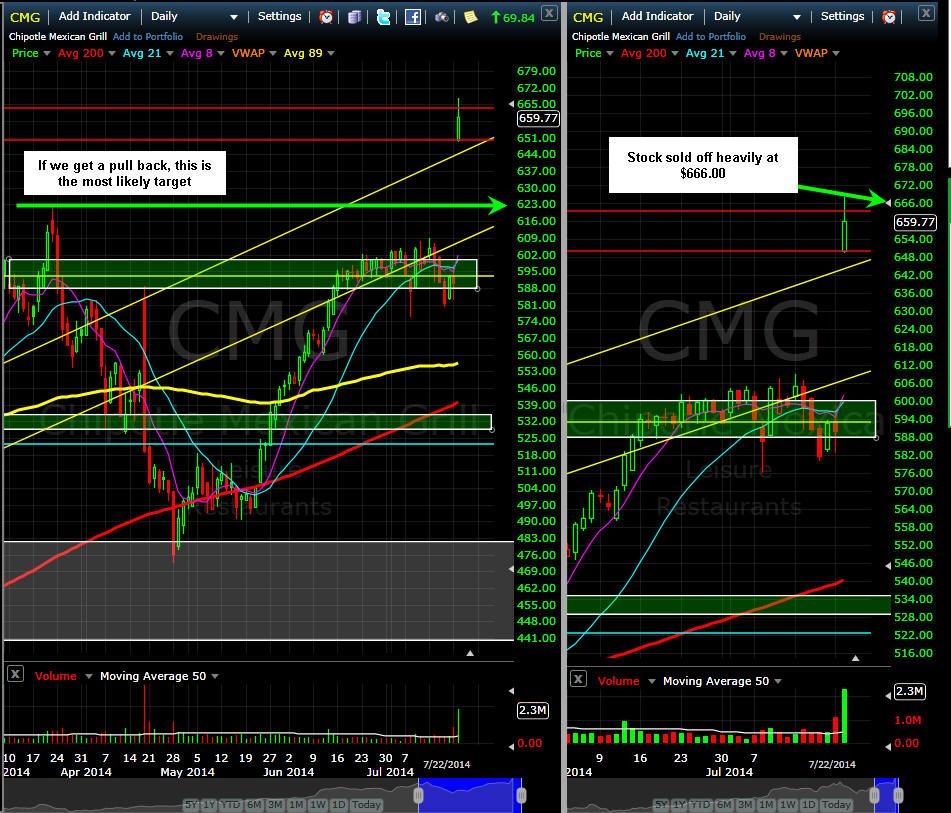Image resolution: width=951 pixels, height=813 pixels.
Task: Share chart via the Twitter bird icon
Action: [x=383, y=17]
